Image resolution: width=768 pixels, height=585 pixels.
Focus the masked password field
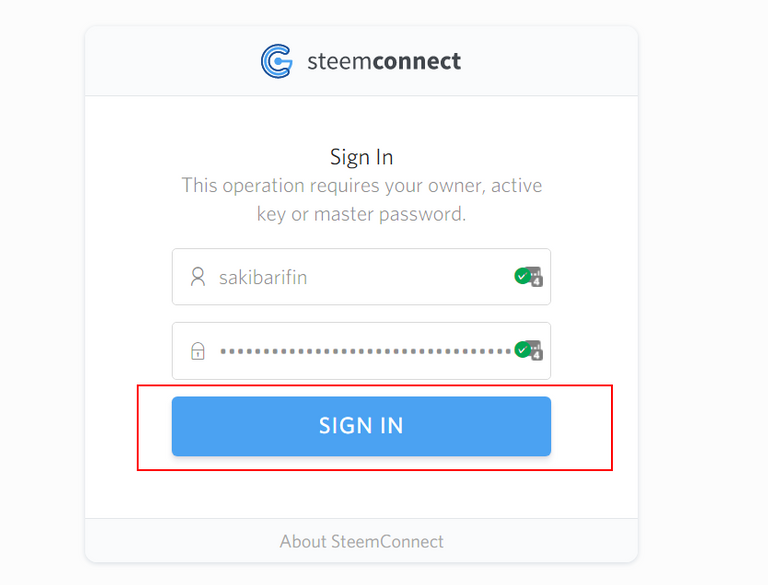(x=361, y=351)
